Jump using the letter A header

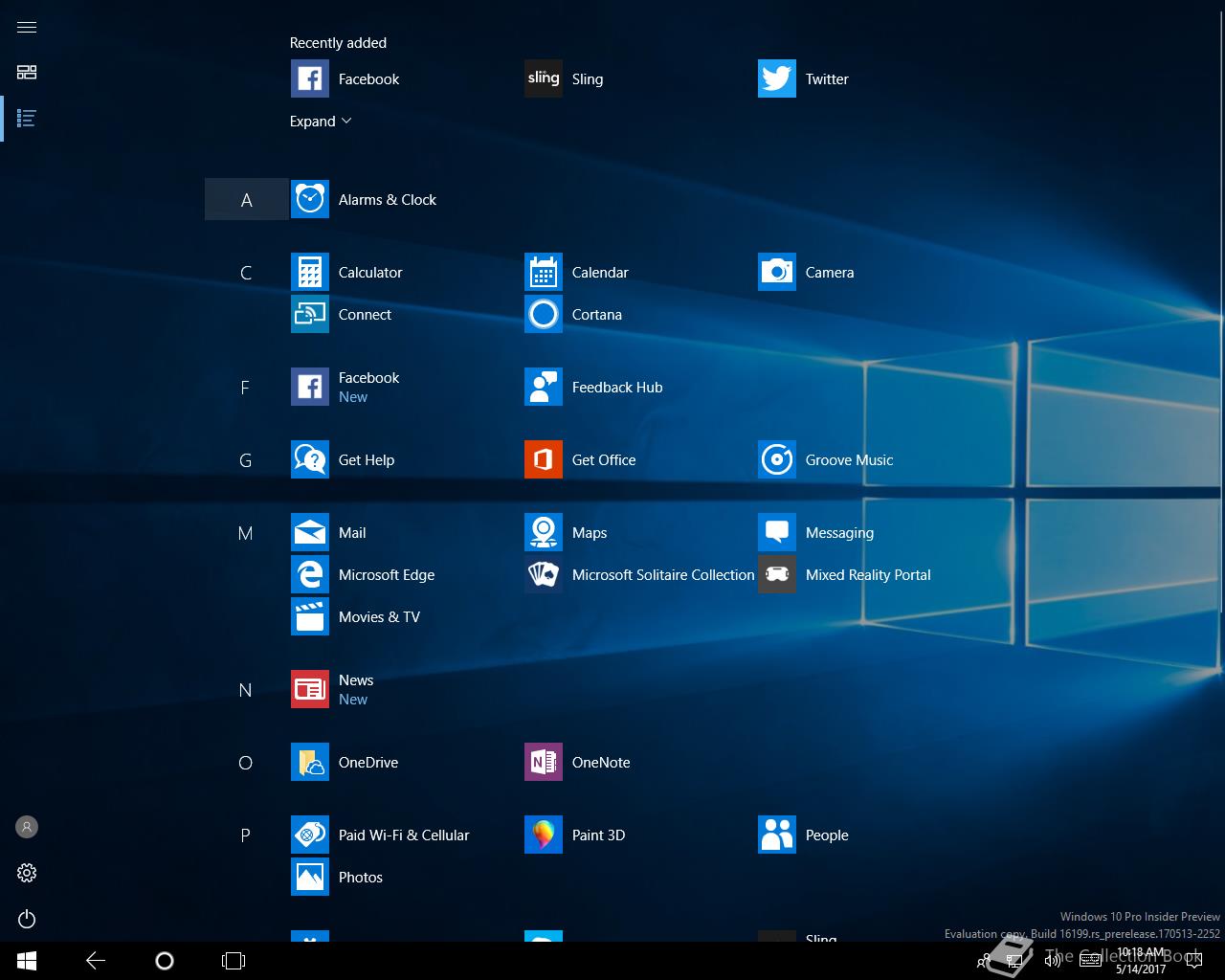[246, 199]
